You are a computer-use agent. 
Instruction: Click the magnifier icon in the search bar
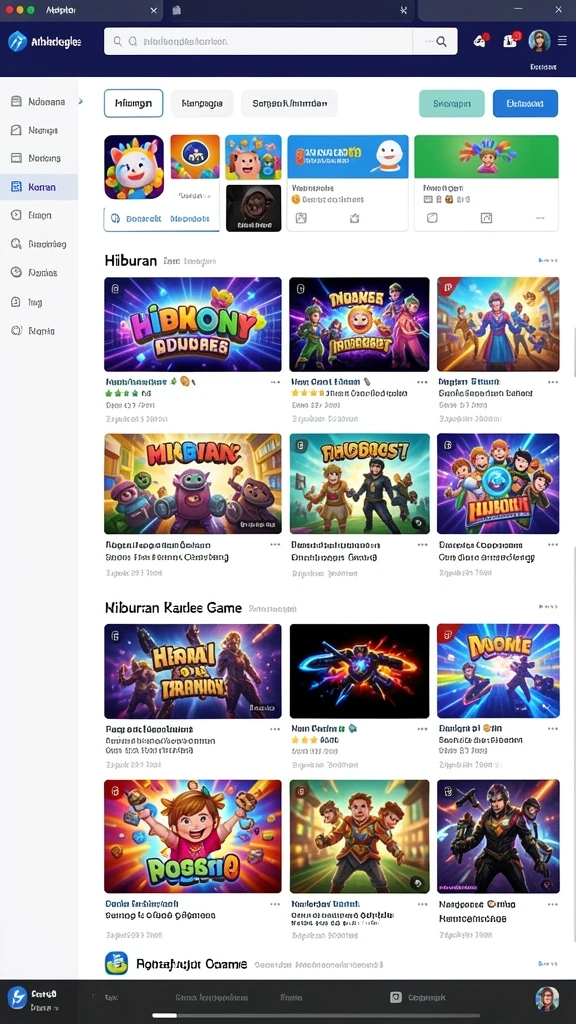point(441,41)
